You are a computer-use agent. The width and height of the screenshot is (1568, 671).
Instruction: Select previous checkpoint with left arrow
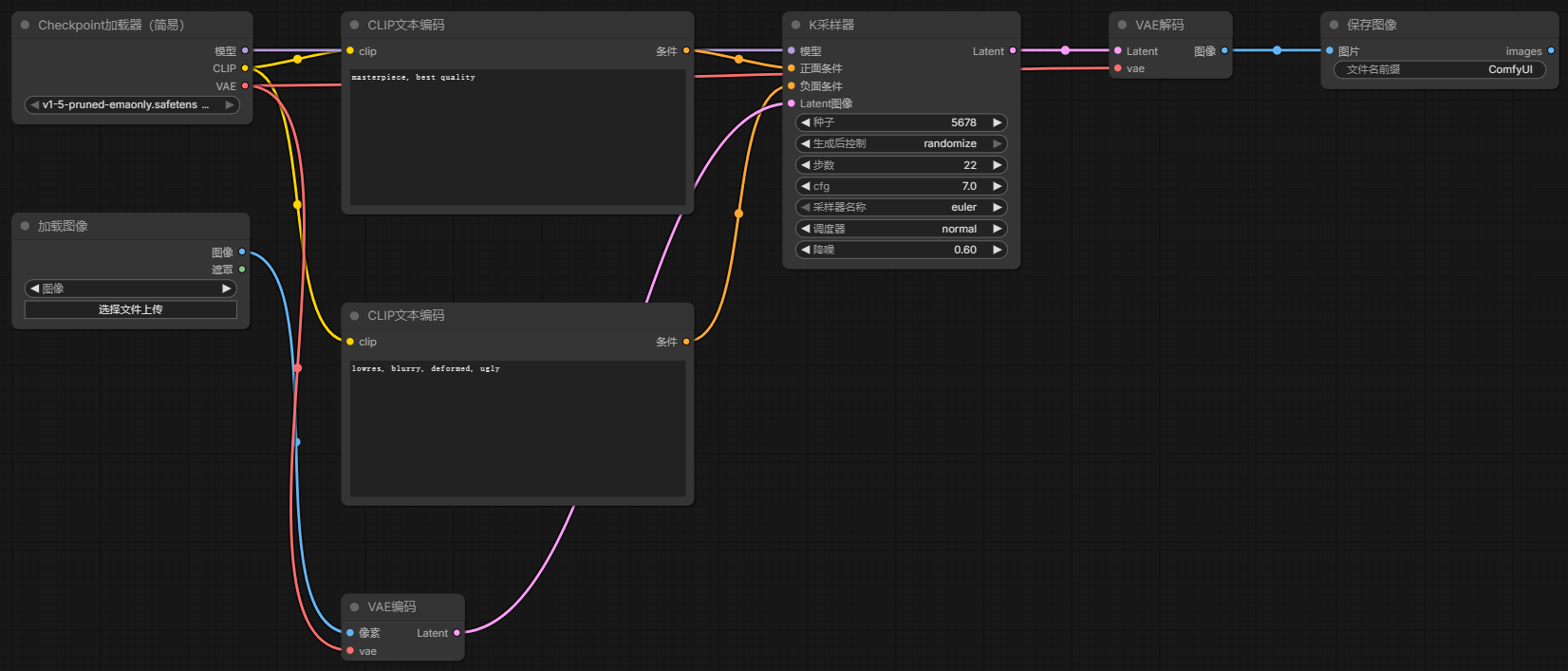(35, 104)
